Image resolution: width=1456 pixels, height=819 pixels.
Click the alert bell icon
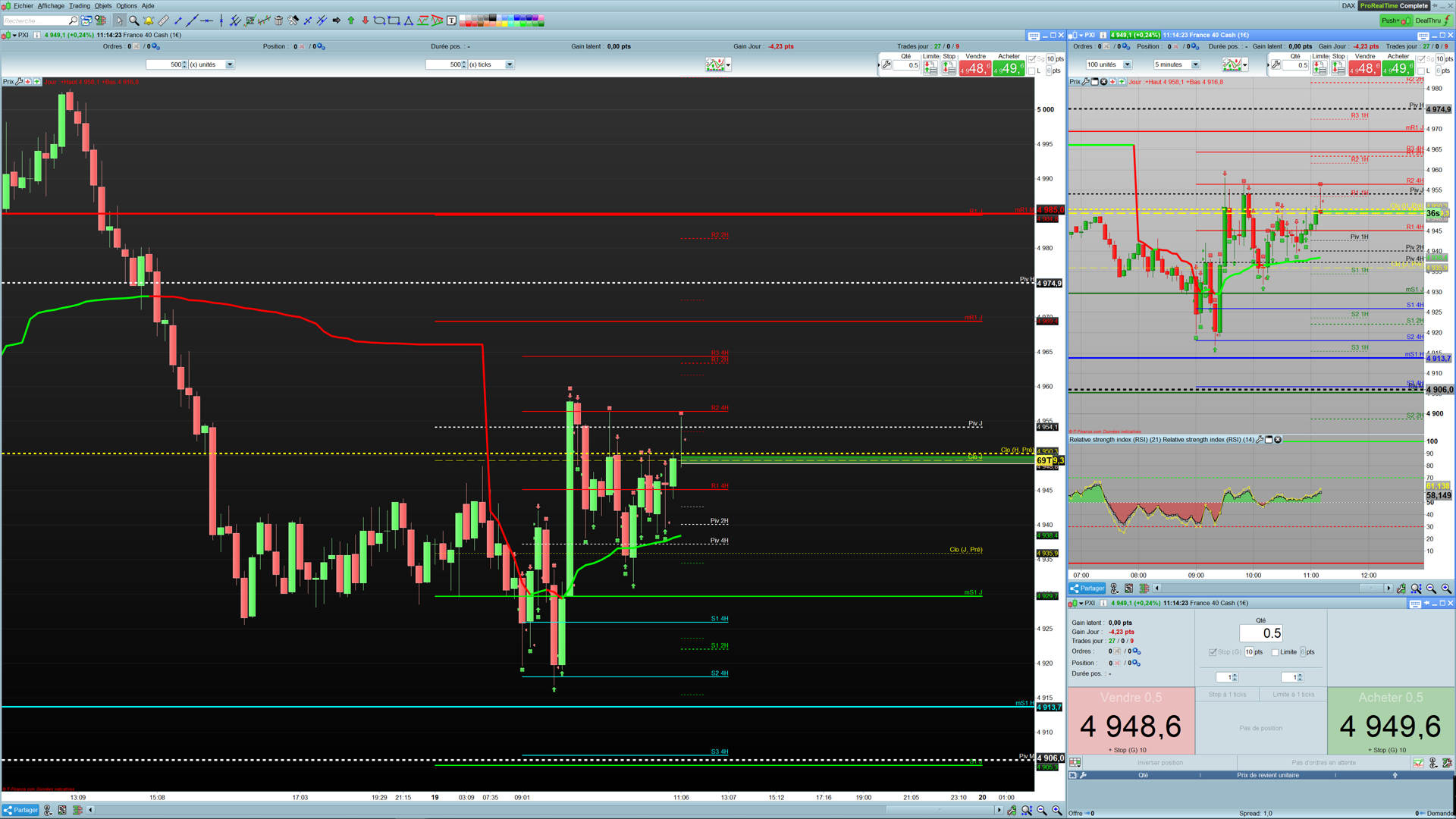click(149, 20)
